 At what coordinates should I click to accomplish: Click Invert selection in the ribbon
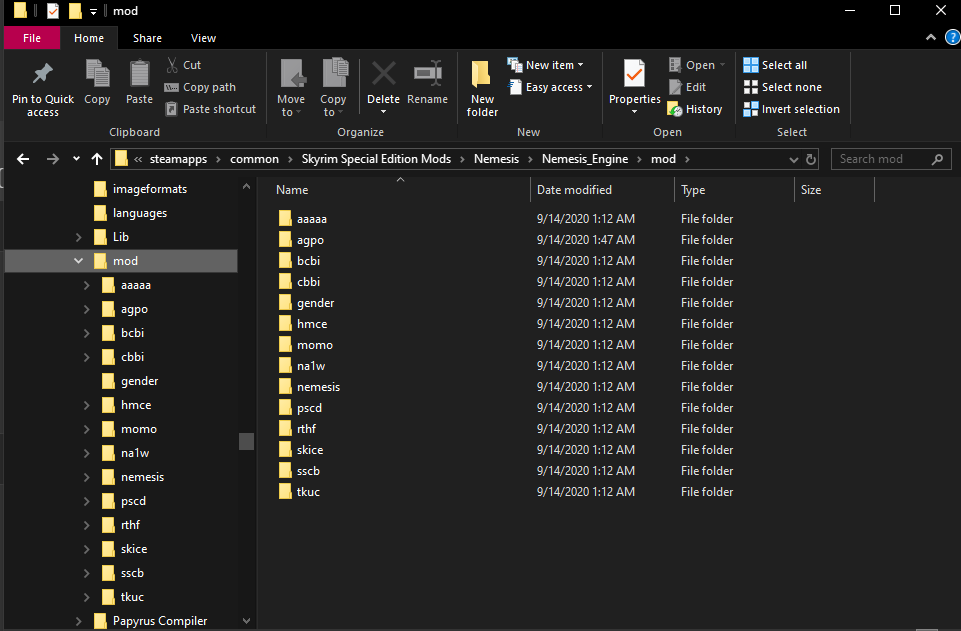coord(791,109)
